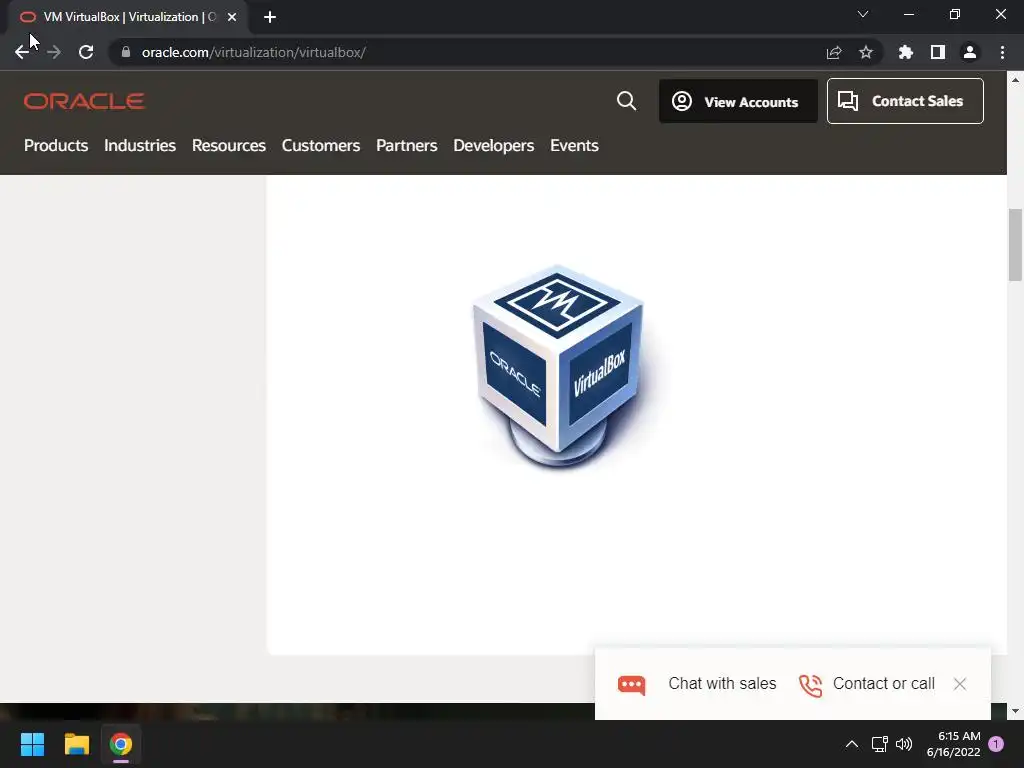This screenshot has height=768, width=1024.
Task: Click the share page icon in address bar
Action: coord(834,52)
